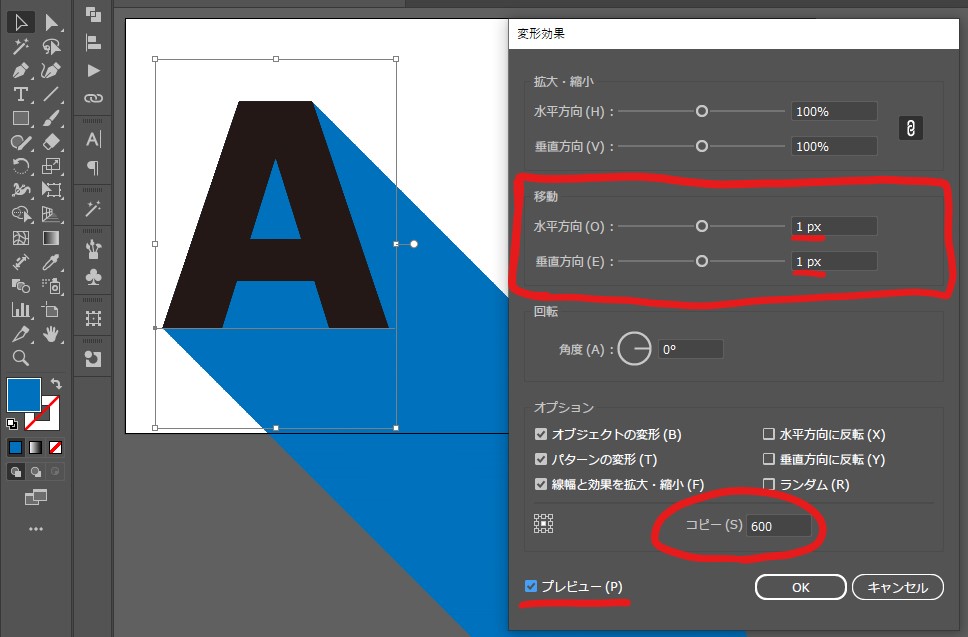Enable ランダム (R) checkbox
Screen dimensions: 968x637
coord(769,484)
